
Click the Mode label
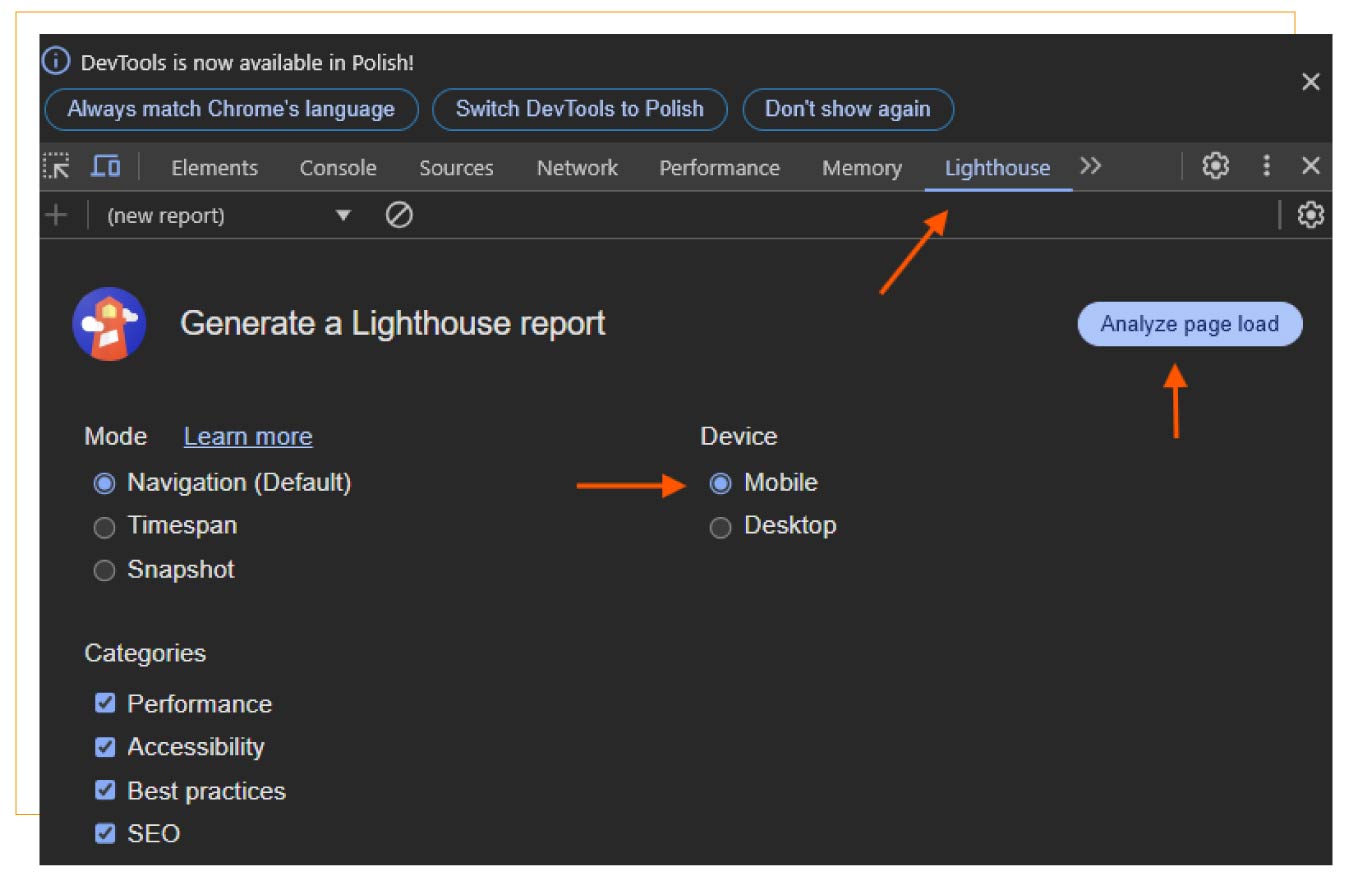click(x=115, y=437)
